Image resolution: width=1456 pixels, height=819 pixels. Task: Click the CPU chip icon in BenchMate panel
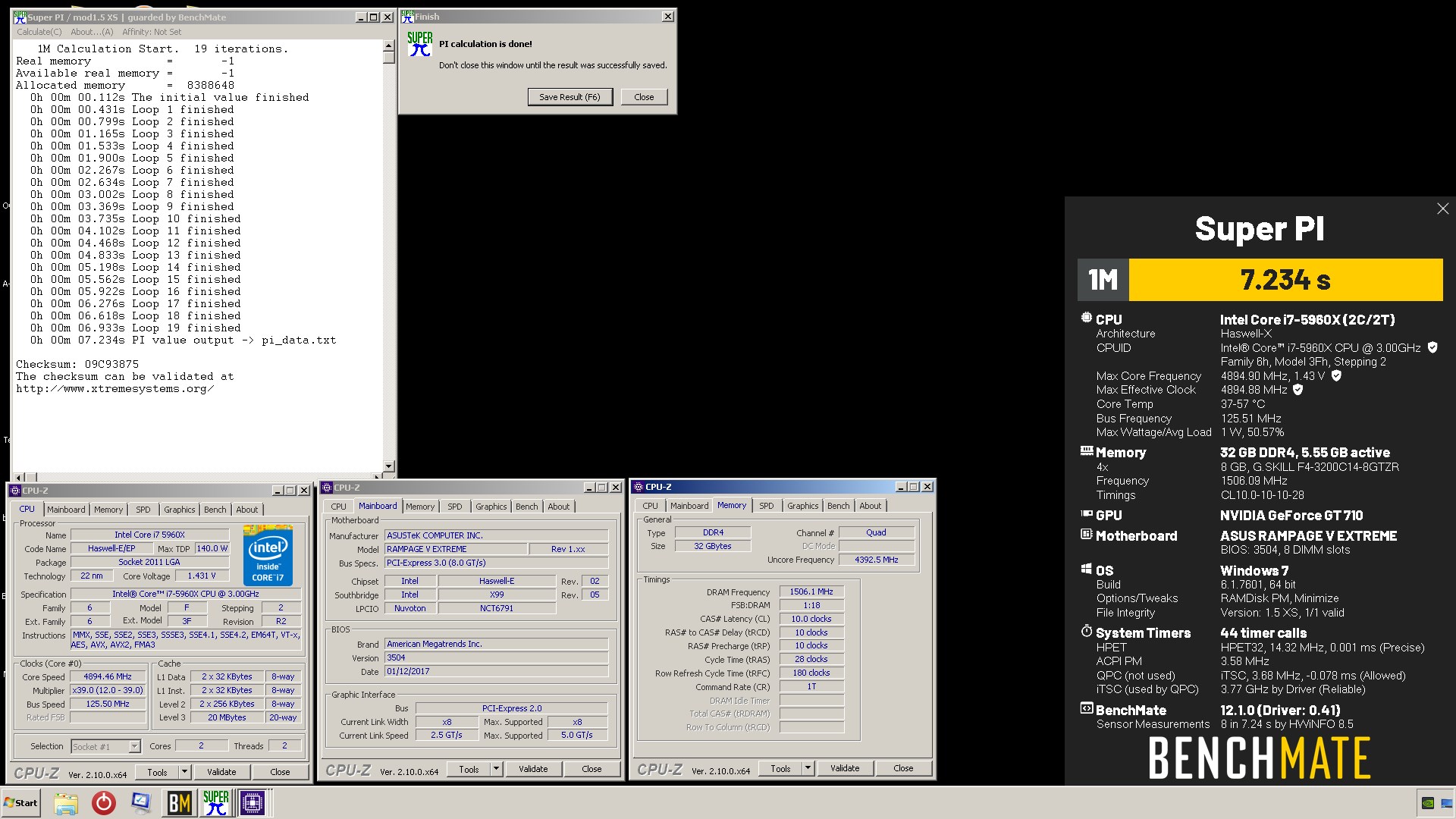coord(1086,318)
